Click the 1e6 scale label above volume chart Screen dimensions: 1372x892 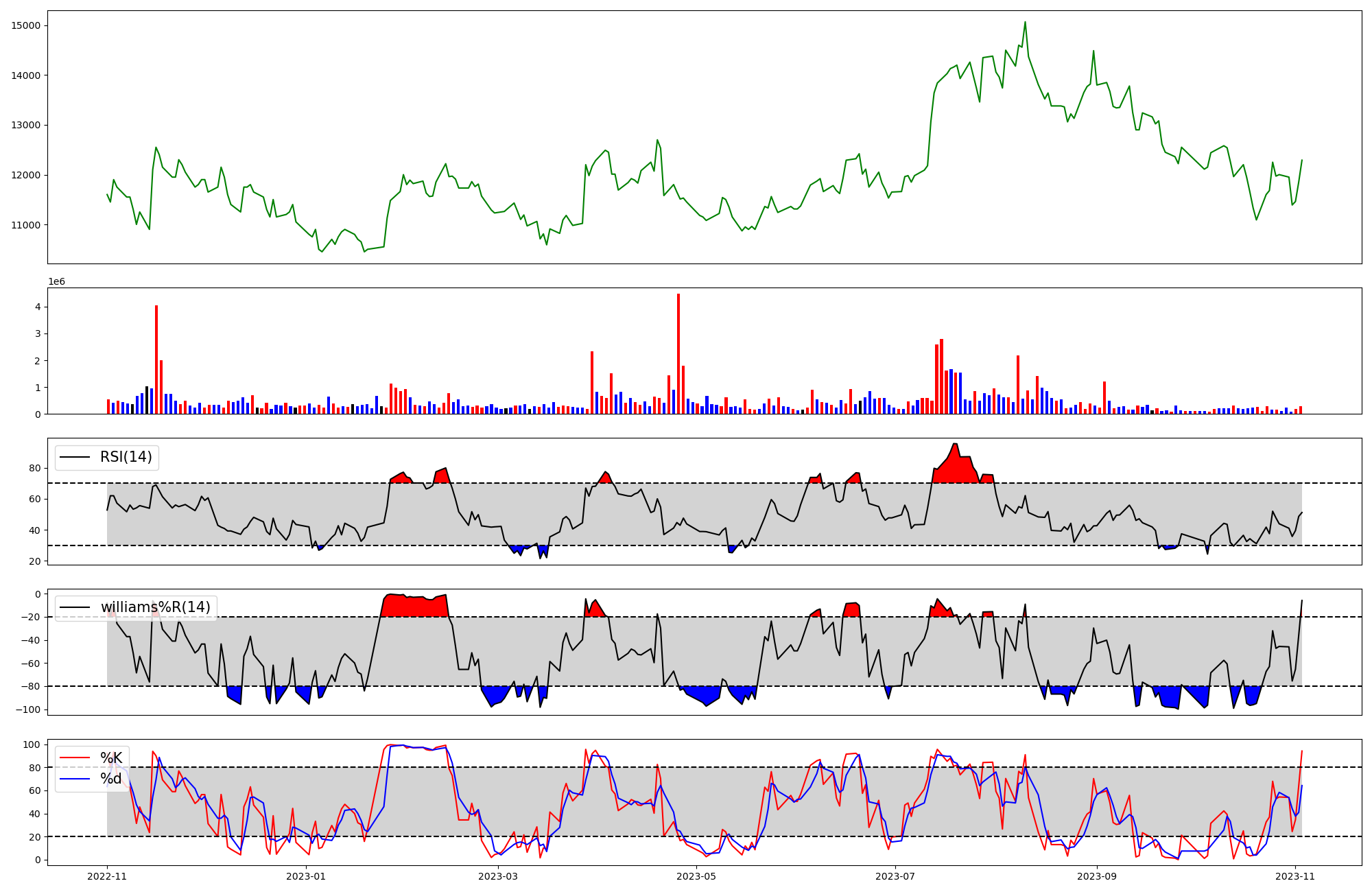[x=56, y=282]
